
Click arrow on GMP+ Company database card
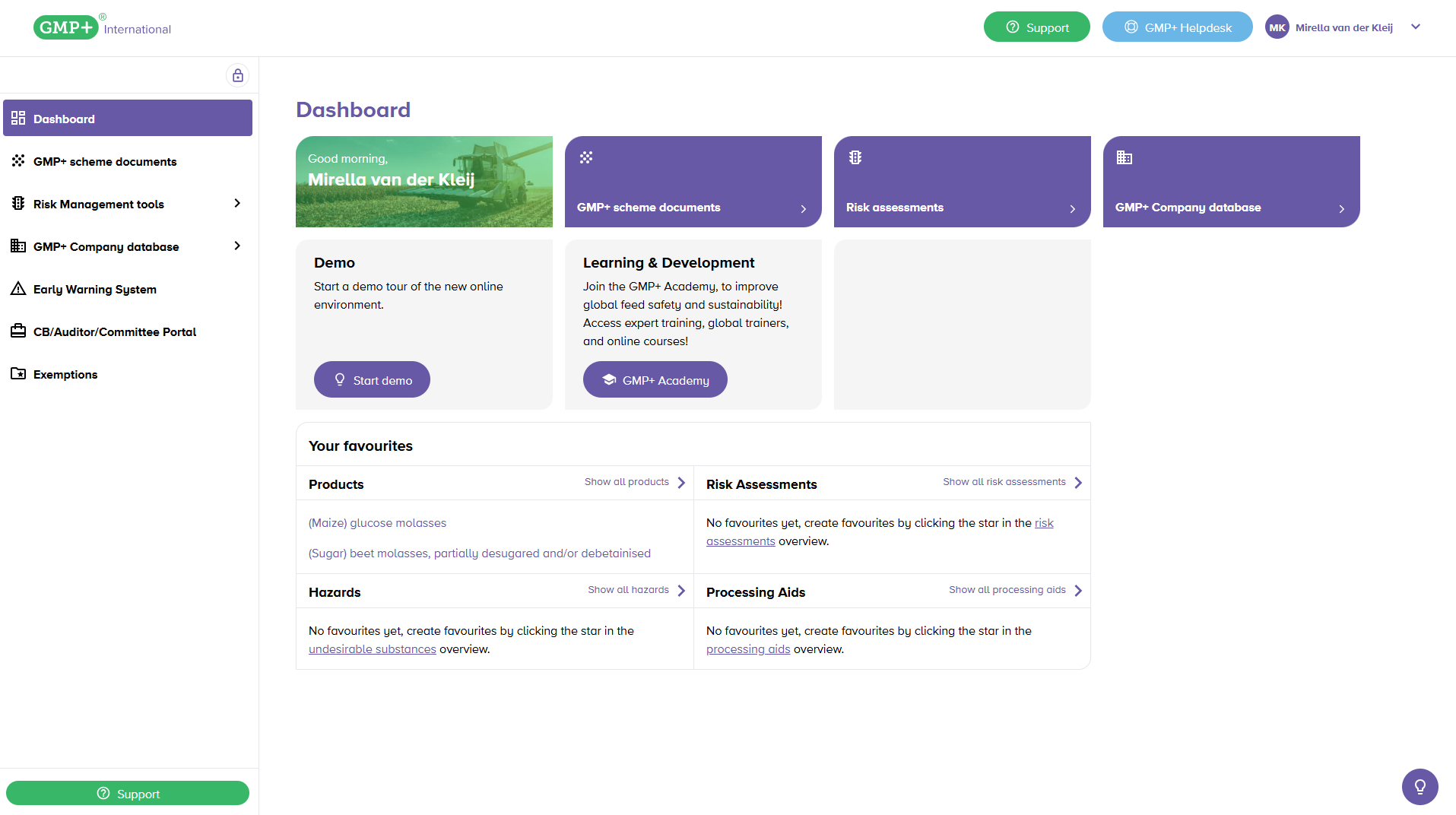(x=1342, y=208)
